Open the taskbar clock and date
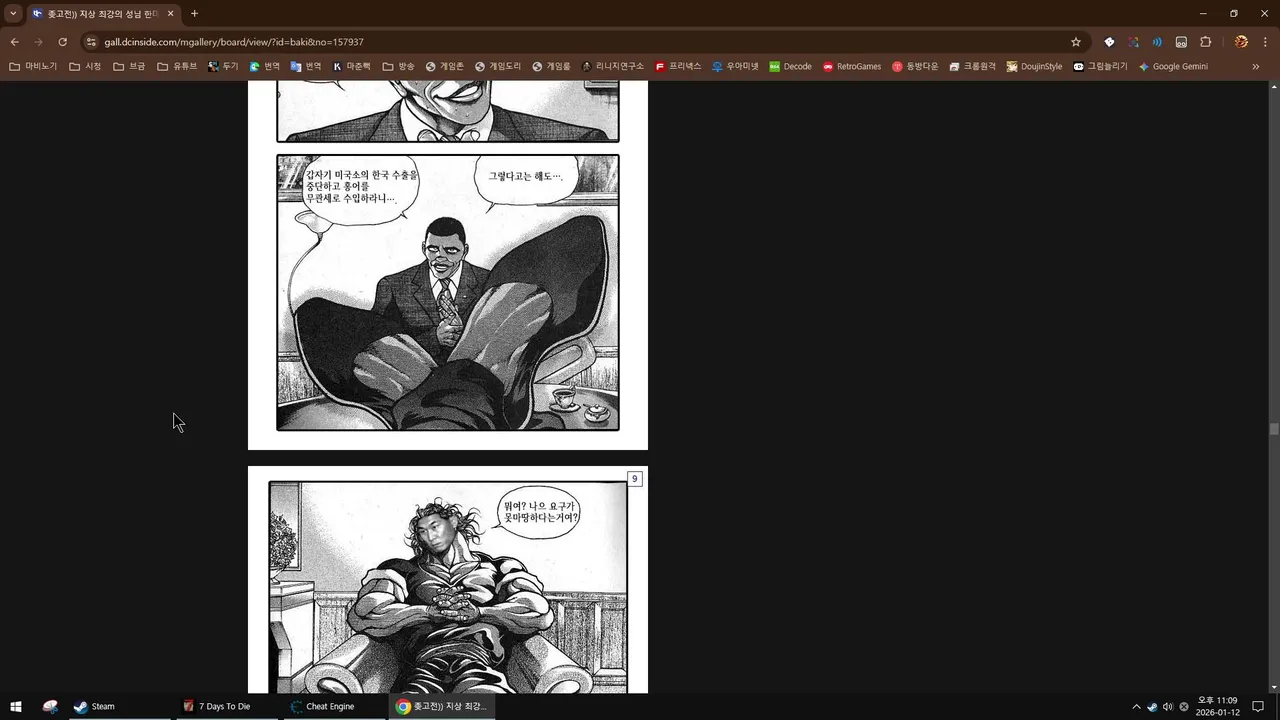 coord(1218,706)
